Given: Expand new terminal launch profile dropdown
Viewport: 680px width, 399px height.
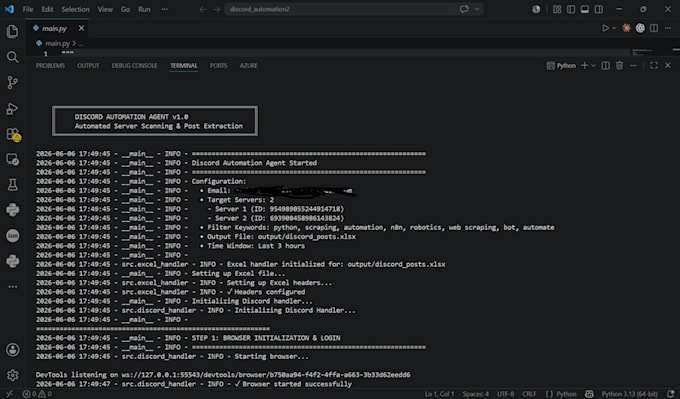Looking at the screenshot, I should pyautogui.click(x=593, y=65).
